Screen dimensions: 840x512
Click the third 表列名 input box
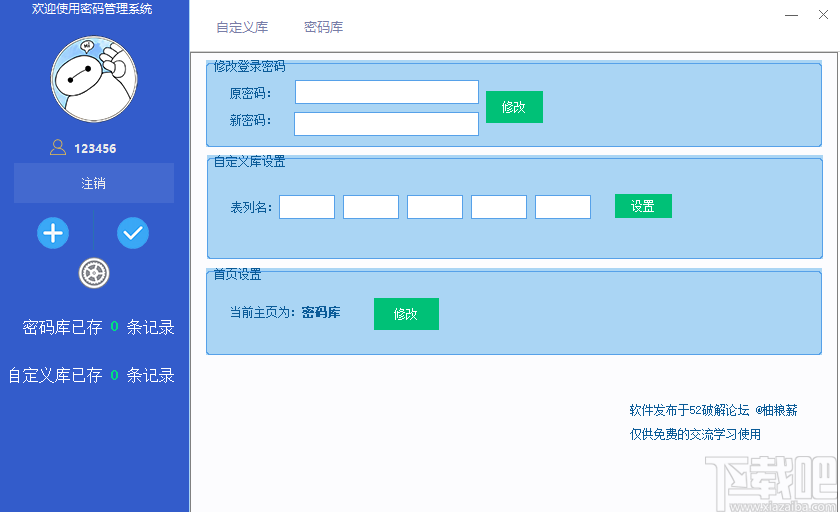[x=435, y=207]
